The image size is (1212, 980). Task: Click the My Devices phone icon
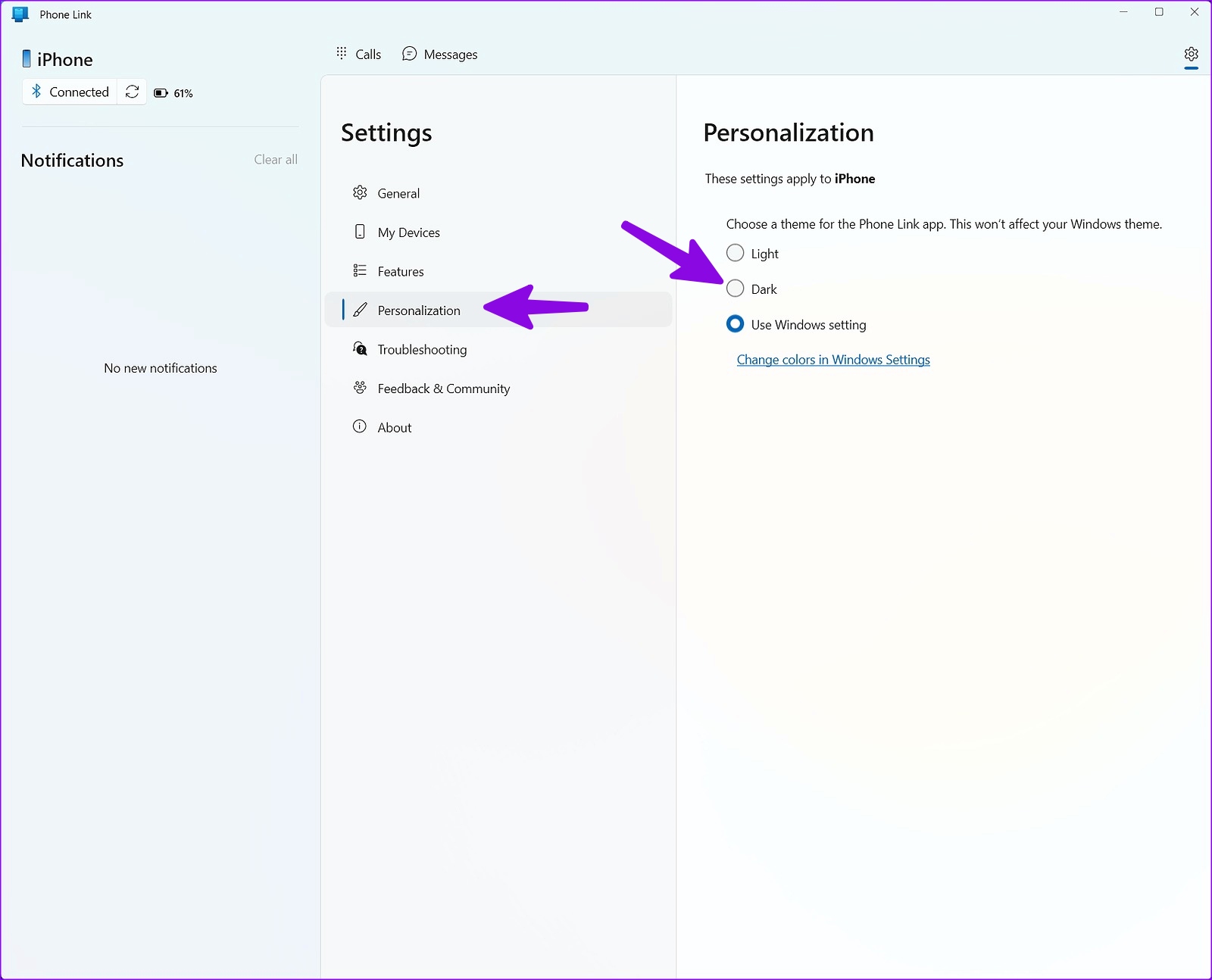[360, 232]
